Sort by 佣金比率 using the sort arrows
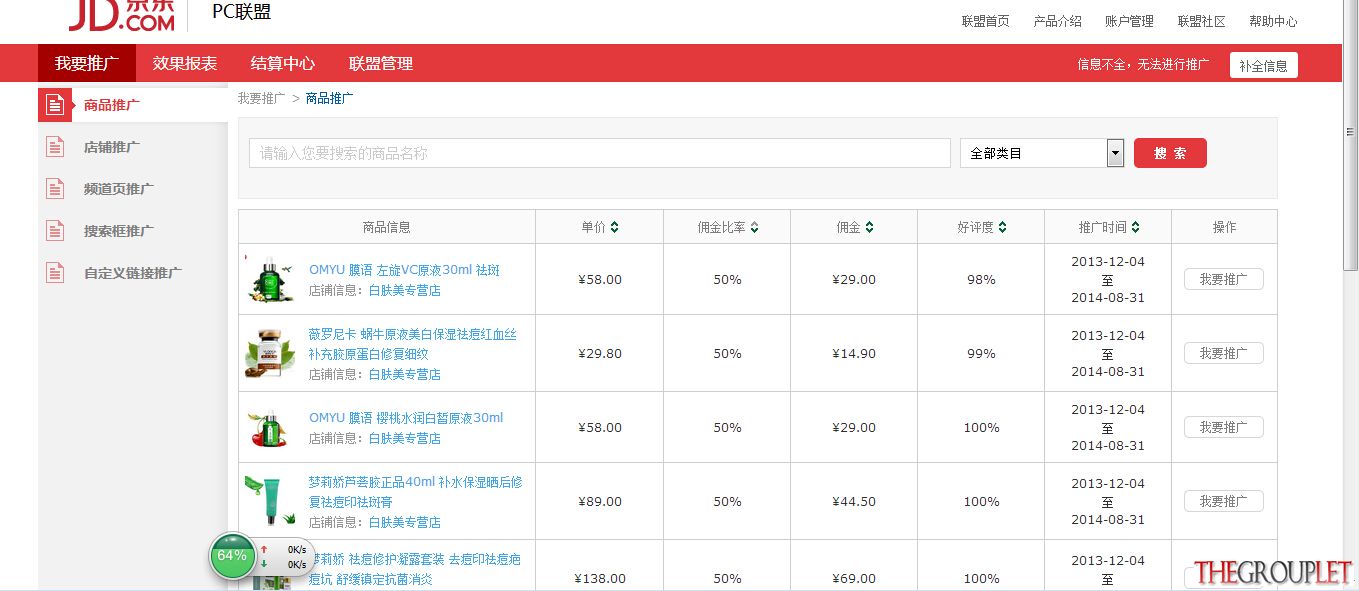The height and width of the screenshot is (591, 1359). pos(754,228)
